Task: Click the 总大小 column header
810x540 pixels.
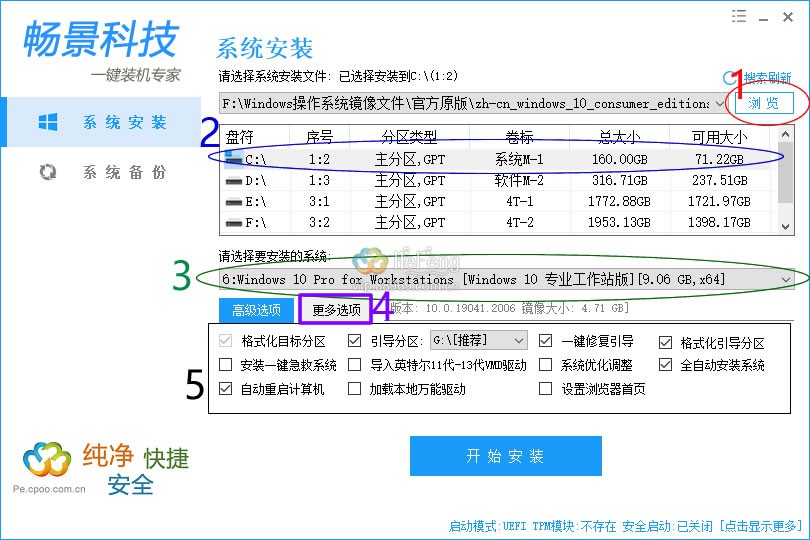Action: [x=619, y=137]
